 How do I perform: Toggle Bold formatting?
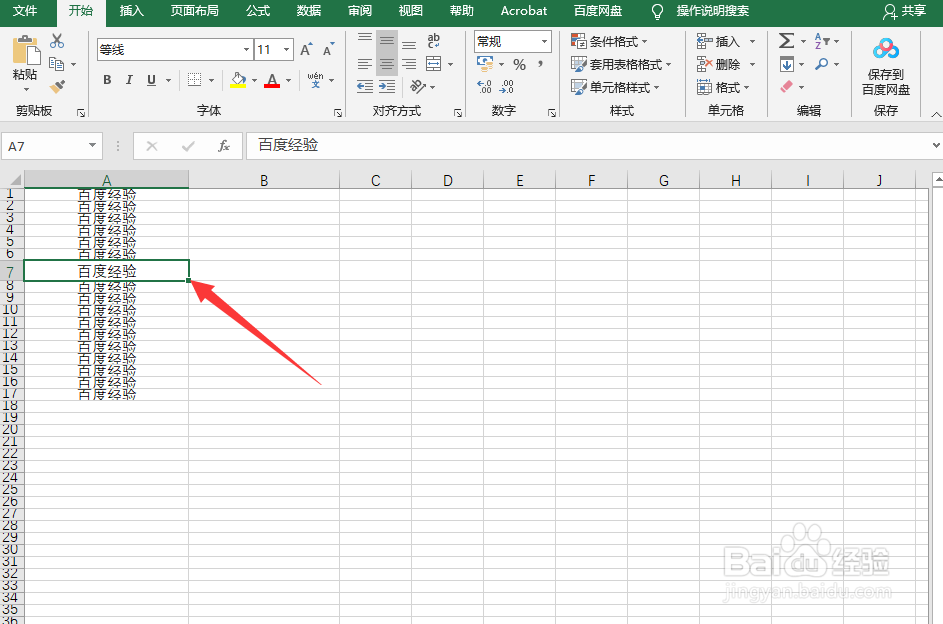pos(107,80)
